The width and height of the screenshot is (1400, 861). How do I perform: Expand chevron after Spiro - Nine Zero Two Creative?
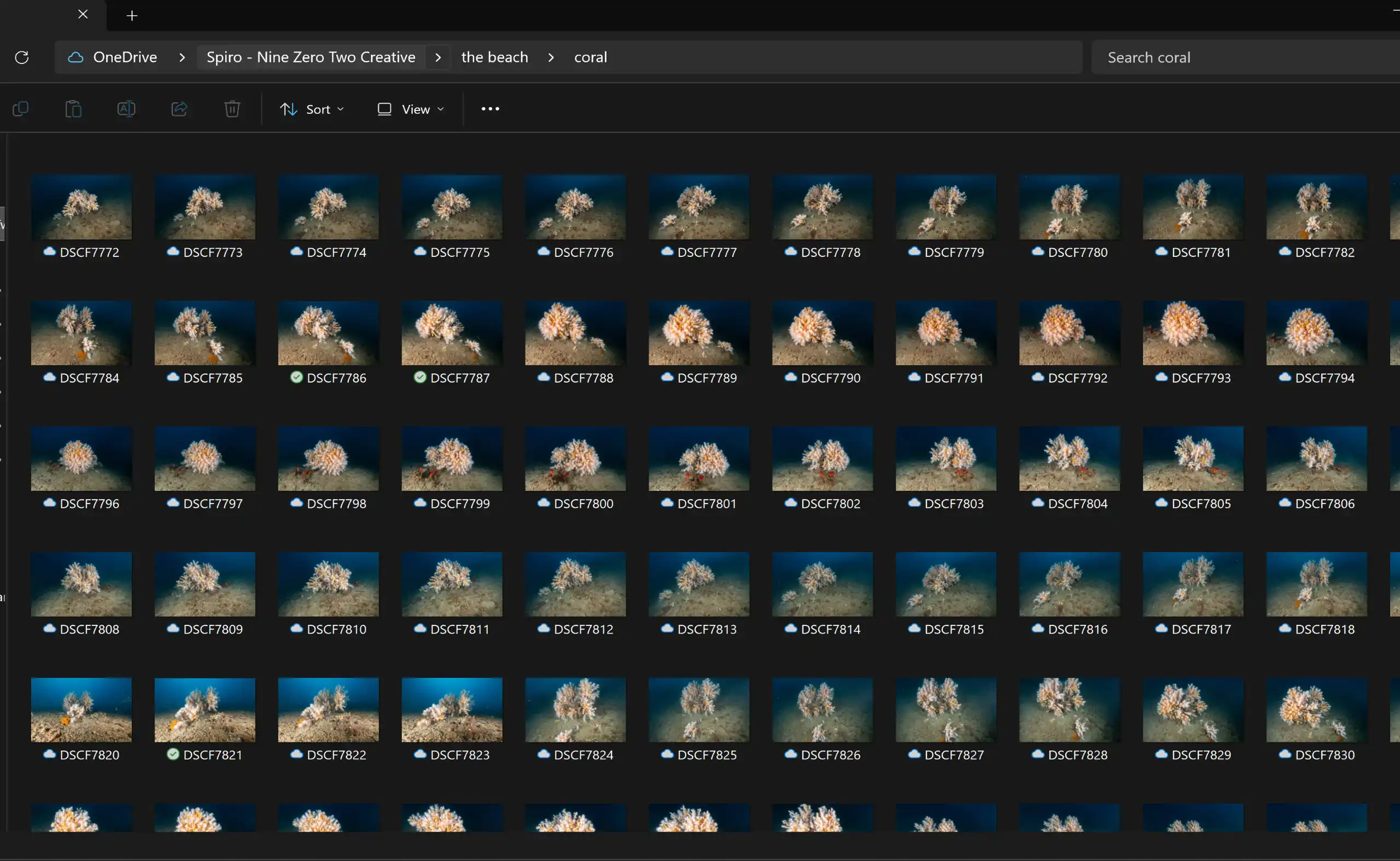coord(438,57)
